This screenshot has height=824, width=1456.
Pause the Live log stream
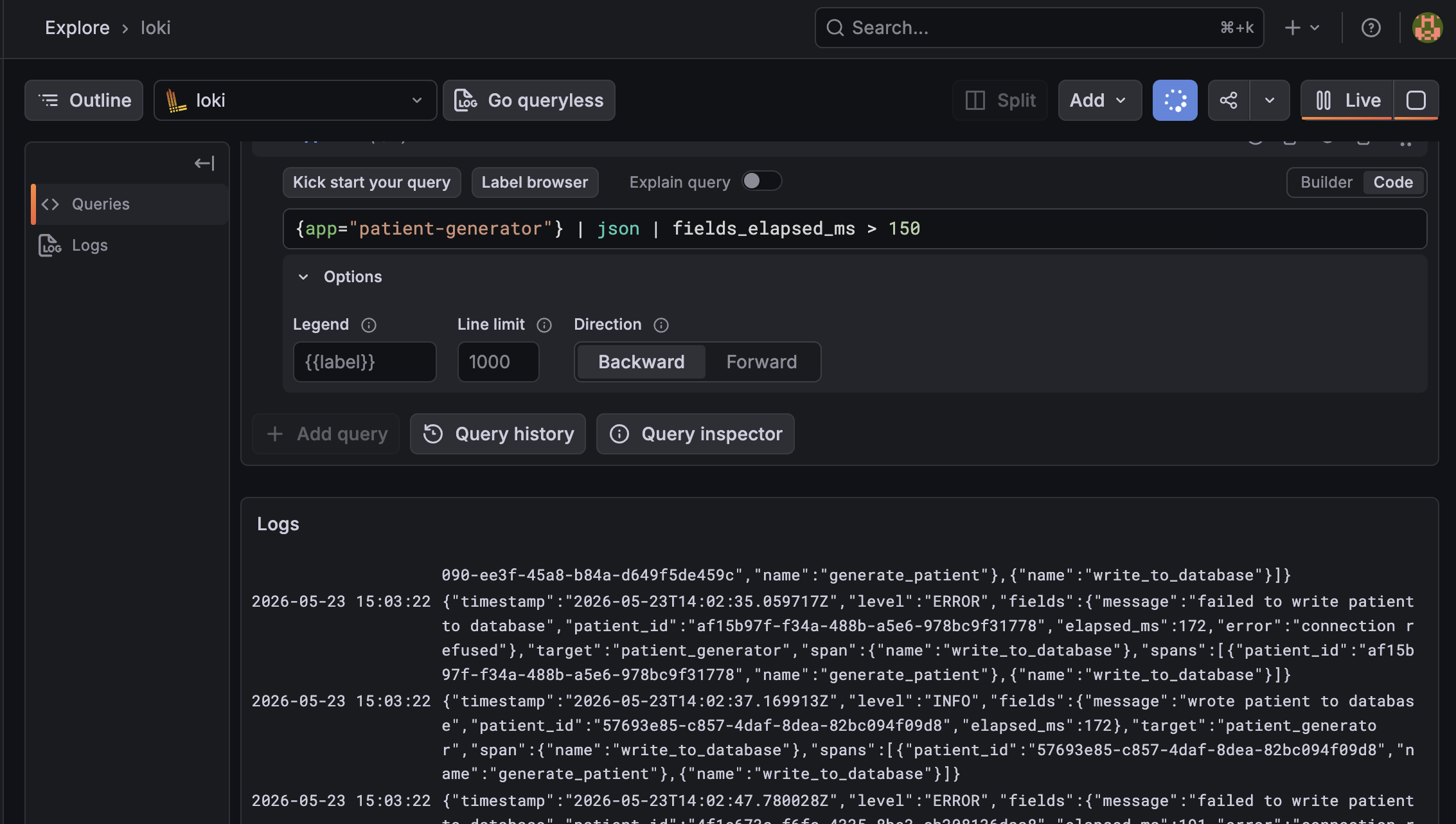point(1347,100)
